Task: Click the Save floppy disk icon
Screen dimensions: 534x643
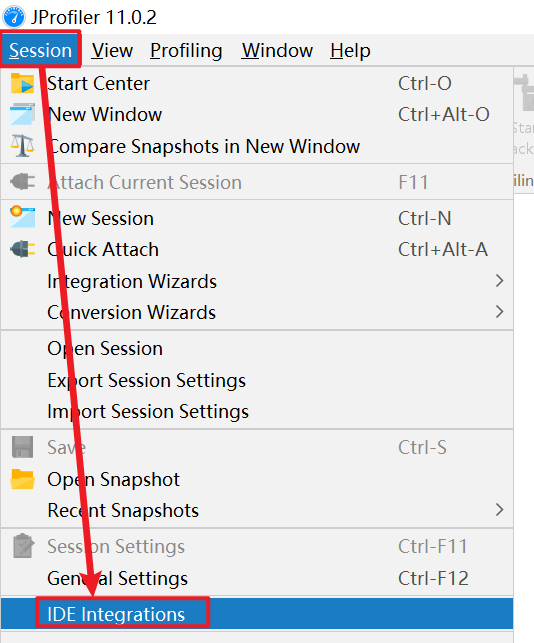Action: pyautogui.click(x=22, y=447)
